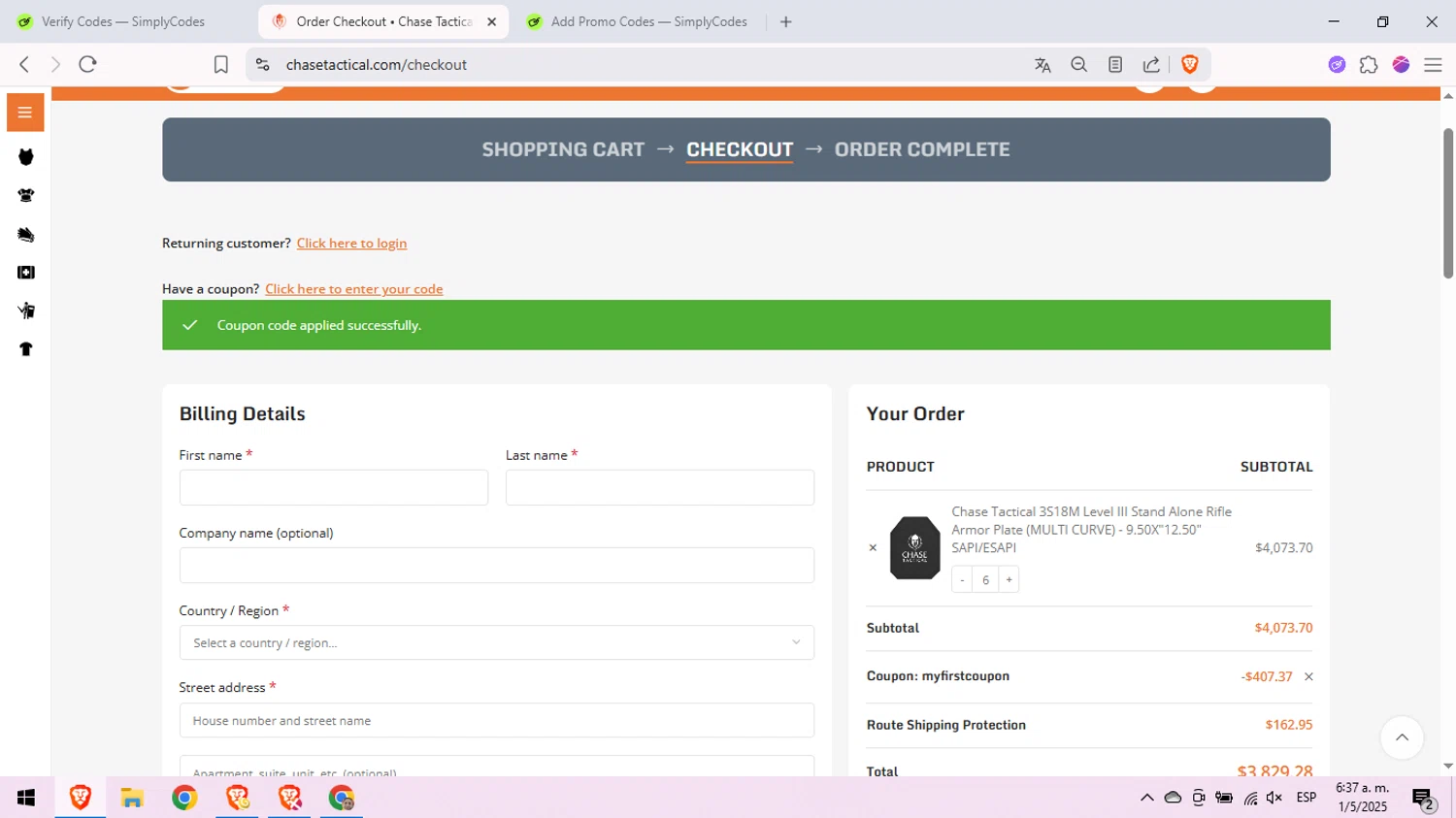Open reader mode icon
Viewport: 1456px width, 818px height.
(x=1115, y=65)
